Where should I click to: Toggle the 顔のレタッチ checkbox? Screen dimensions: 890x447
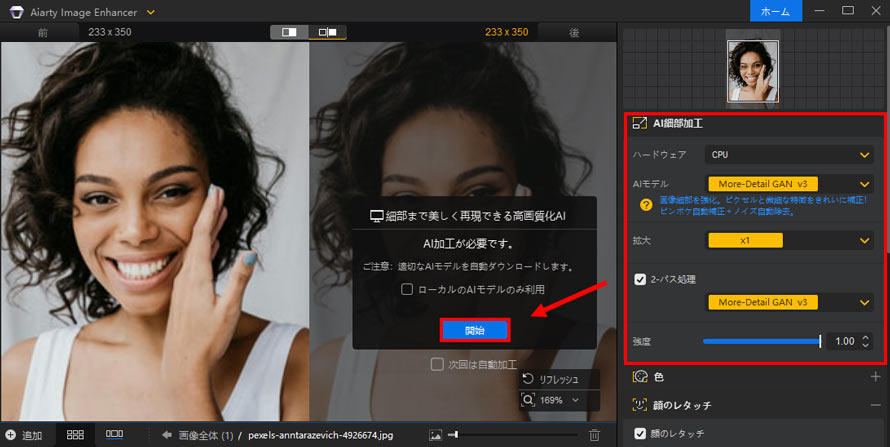[640, 433]
